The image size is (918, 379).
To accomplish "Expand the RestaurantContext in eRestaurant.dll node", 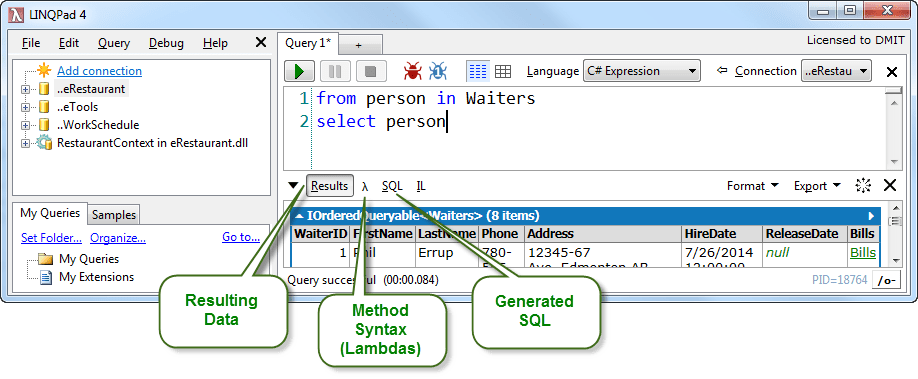I will point(25,143).
